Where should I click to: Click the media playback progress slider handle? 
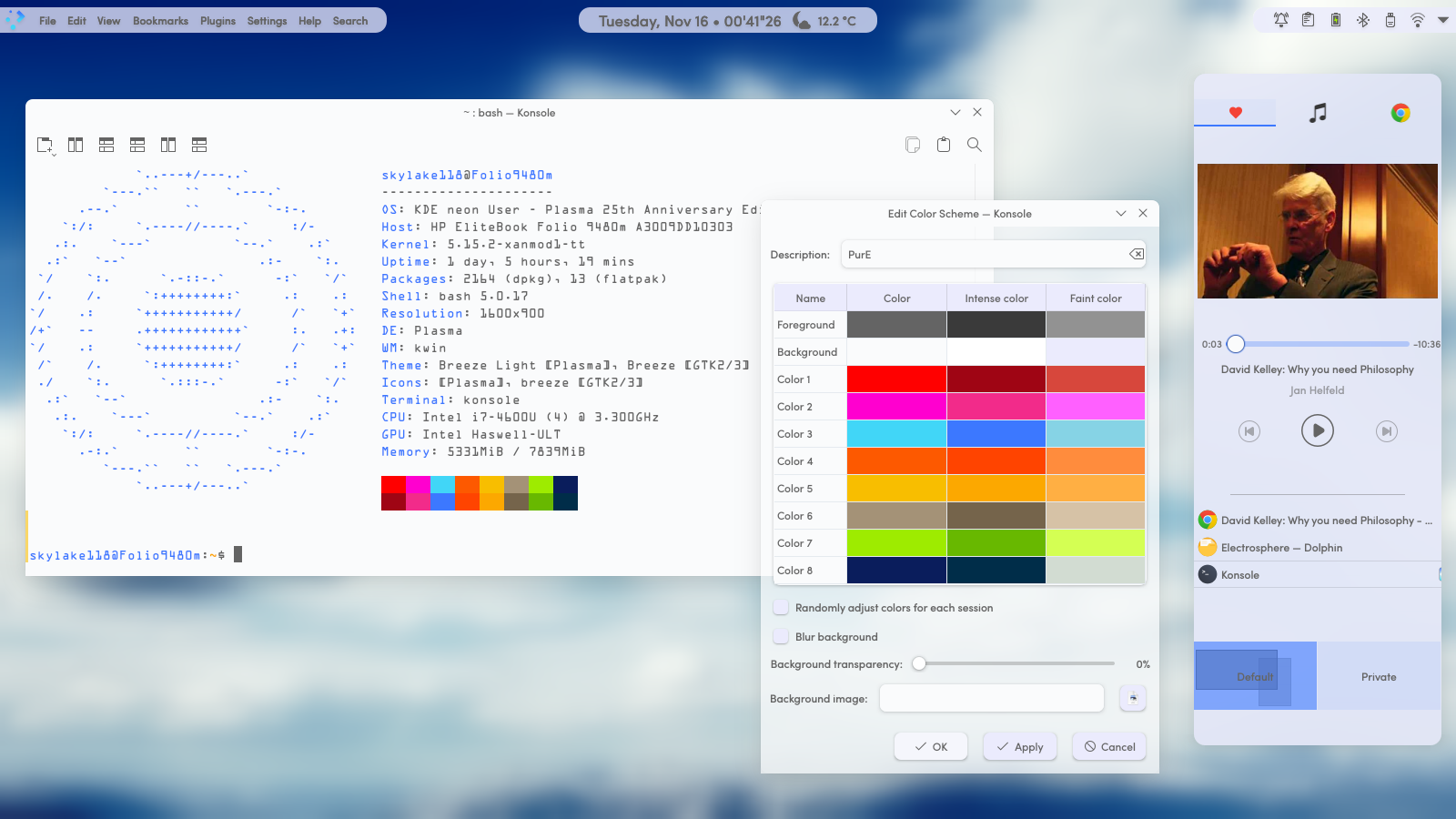(x=1235, y=344)
